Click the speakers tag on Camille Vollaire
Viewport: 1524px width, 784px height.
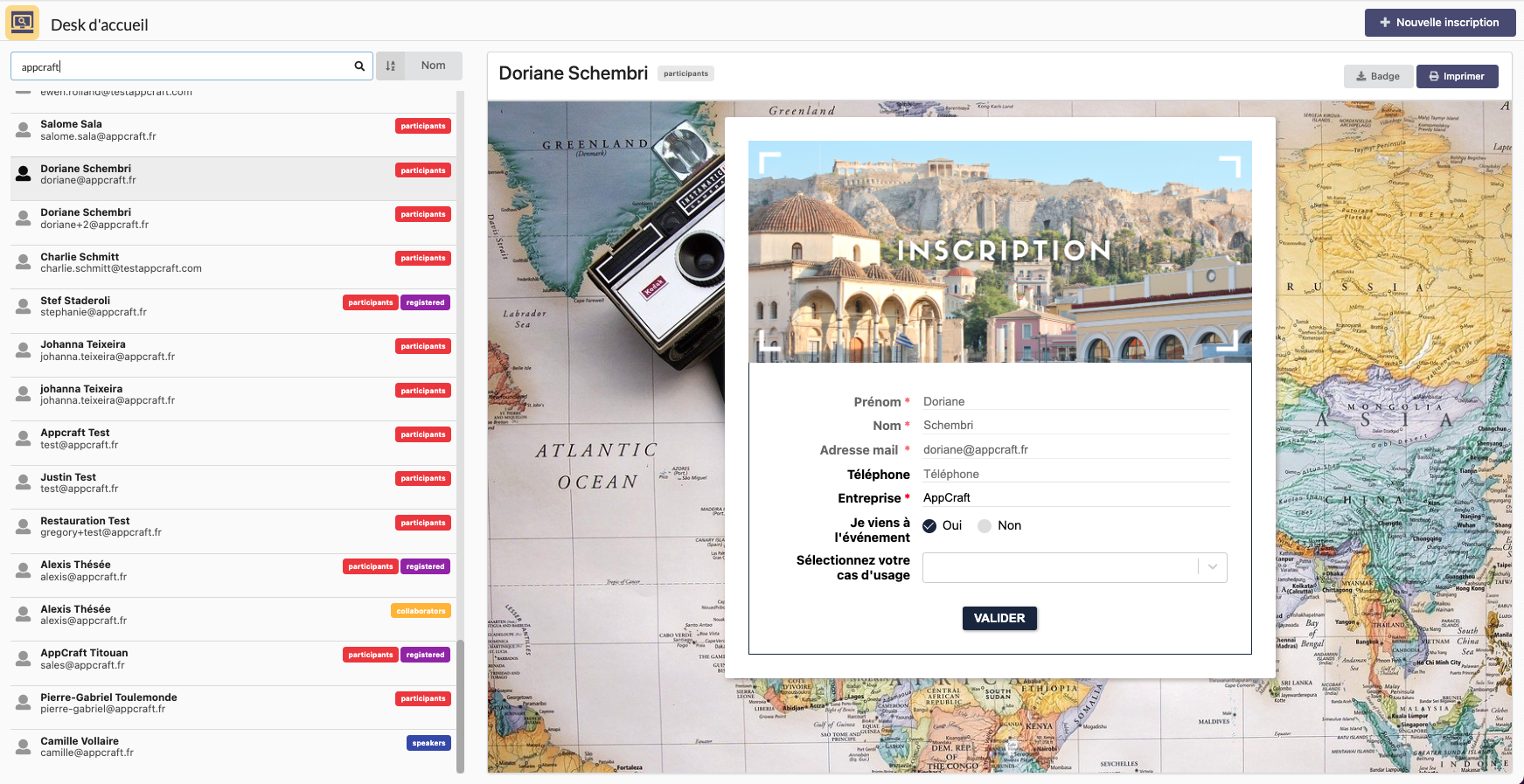click(428, 743)
